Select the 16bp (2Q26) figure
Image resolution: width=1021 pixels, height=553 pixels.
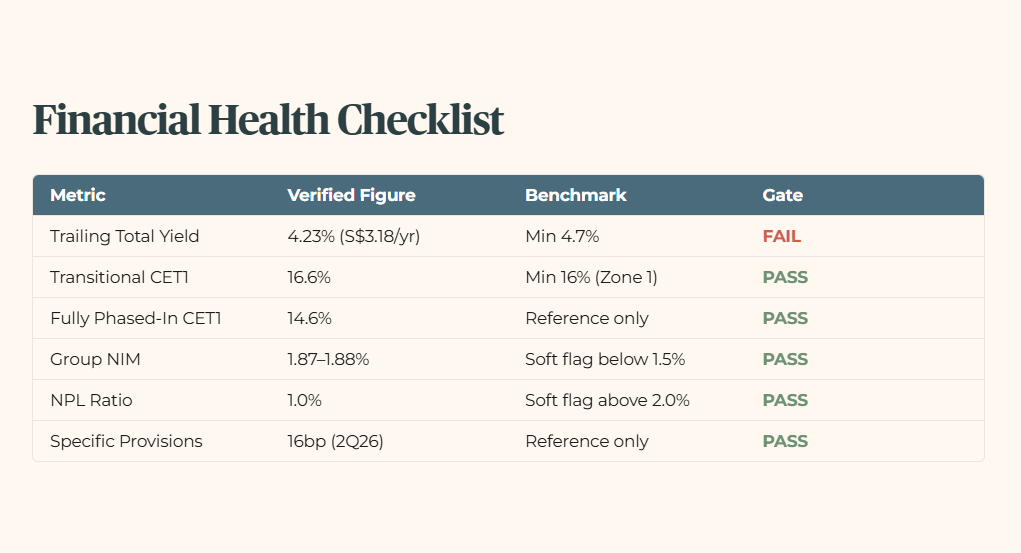click(335, 442)
